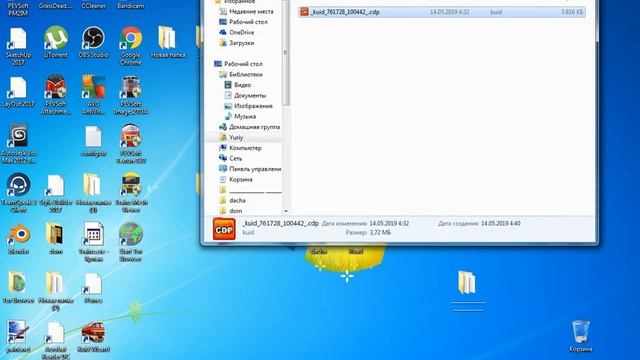The image size is (640, 360).
Task: Open Рабочий стол under Favorites in sidebar
Action: tap(248, 22)
